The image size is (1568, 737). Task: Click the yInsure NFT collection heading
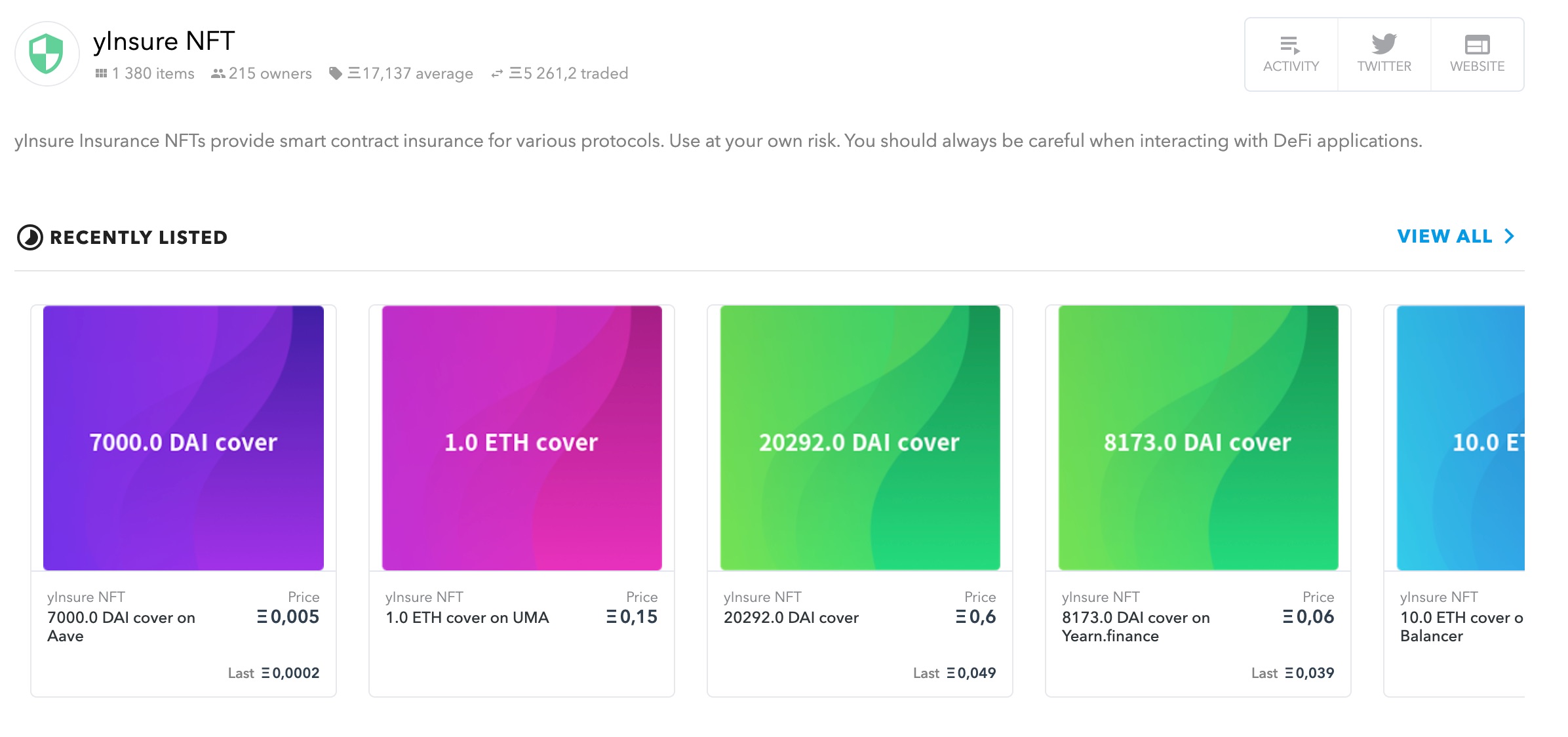coord(164,41)
